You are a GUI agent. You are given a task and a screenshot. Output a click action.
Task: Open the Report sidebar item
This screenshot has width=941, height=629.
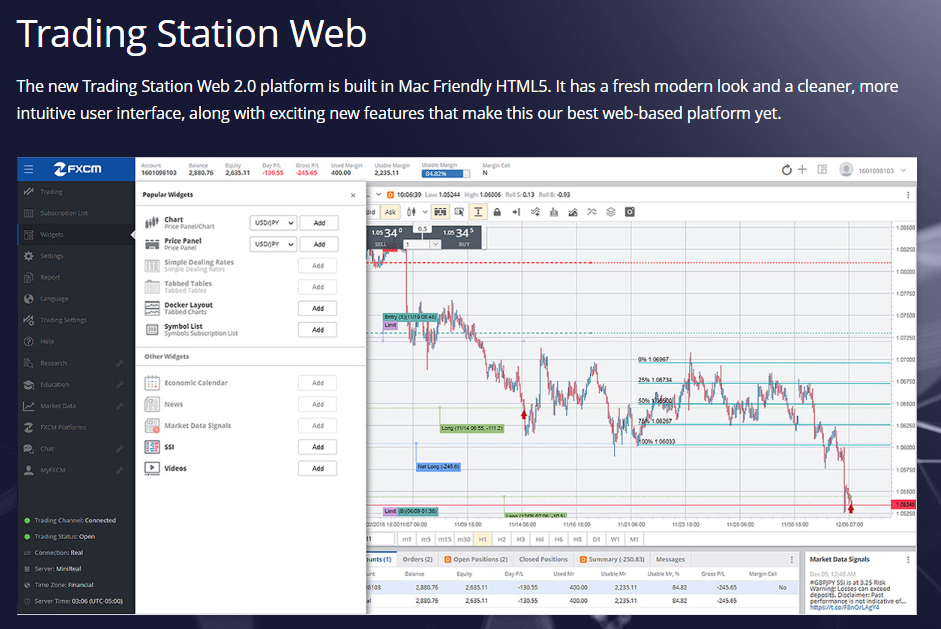point(76,277)
